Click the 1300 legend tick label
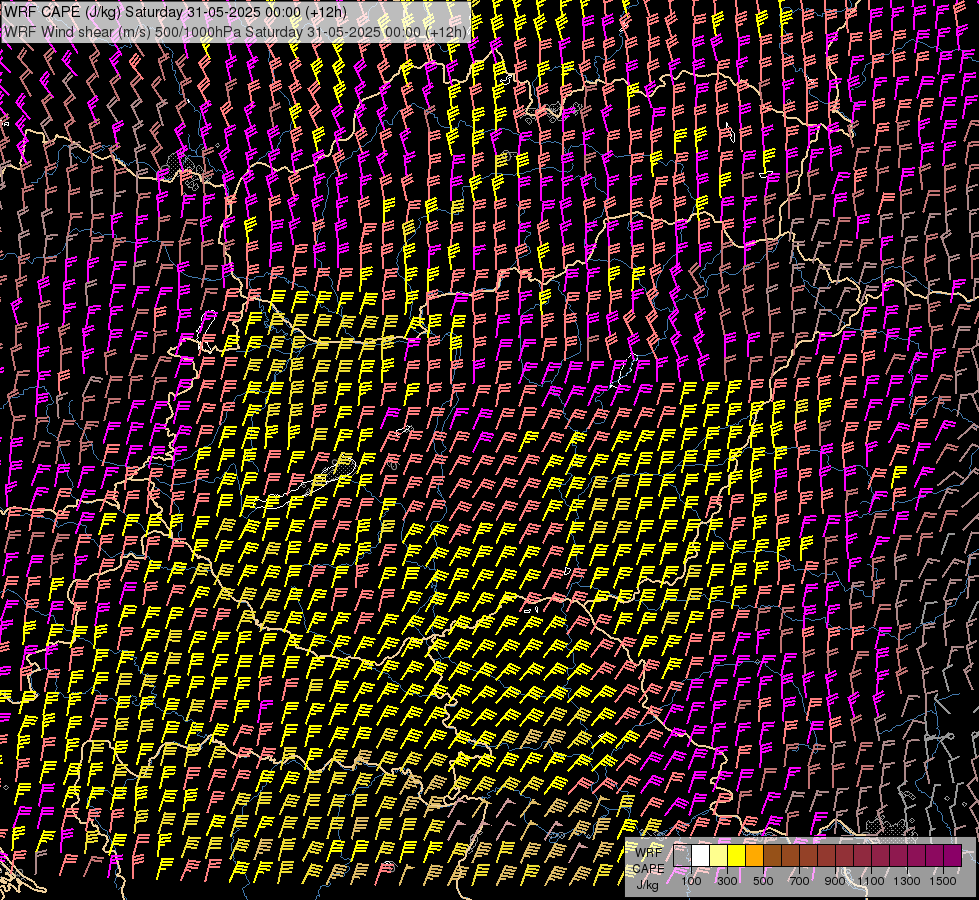979x900 pixels. 907,881
